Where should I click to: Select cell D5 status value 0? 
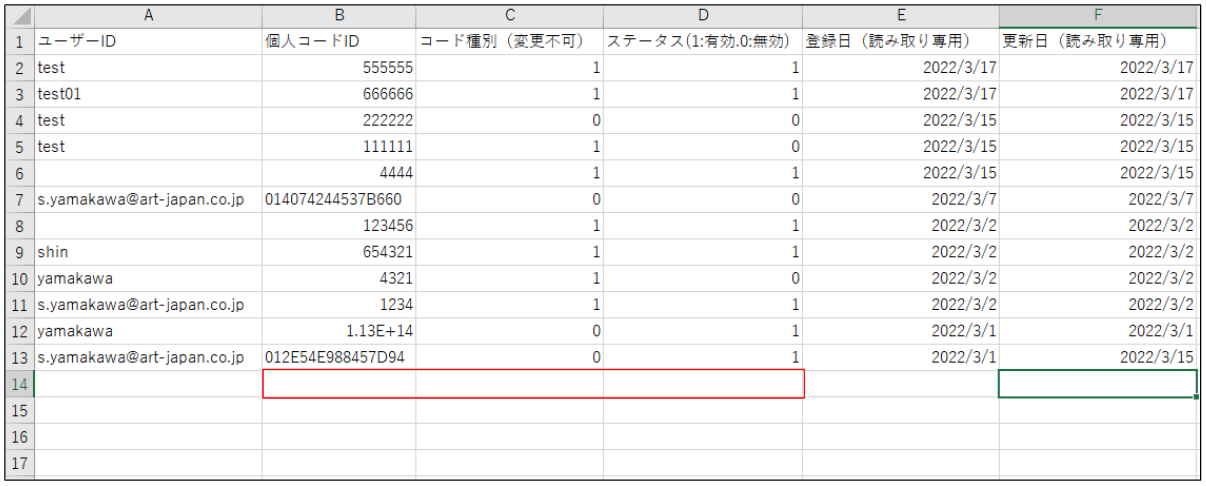pyautogui.click(x=704, y=147)
